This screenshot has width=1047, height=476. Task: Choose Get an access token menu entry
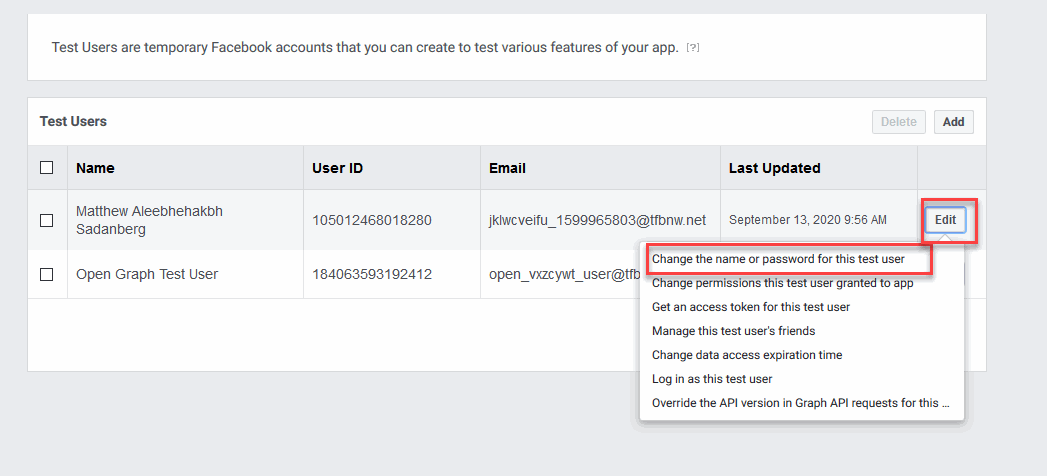[751, 307]
